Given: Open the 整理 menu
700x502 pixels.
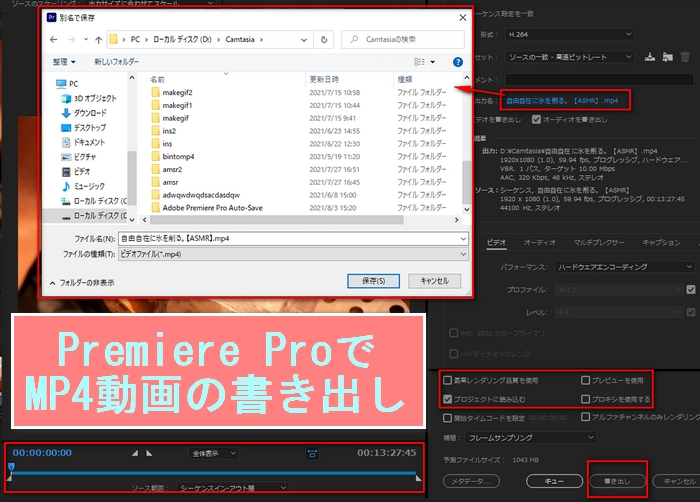Looking at the screenshot, I should pos(64,62).
